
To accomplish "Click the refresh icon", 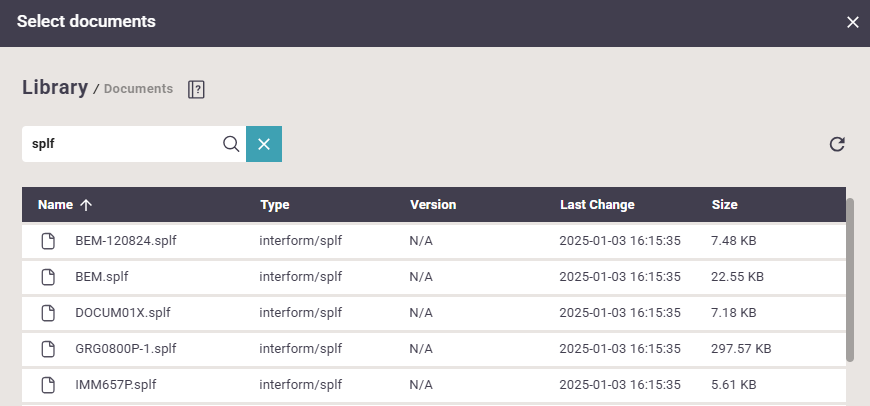I will coord(837,144).
